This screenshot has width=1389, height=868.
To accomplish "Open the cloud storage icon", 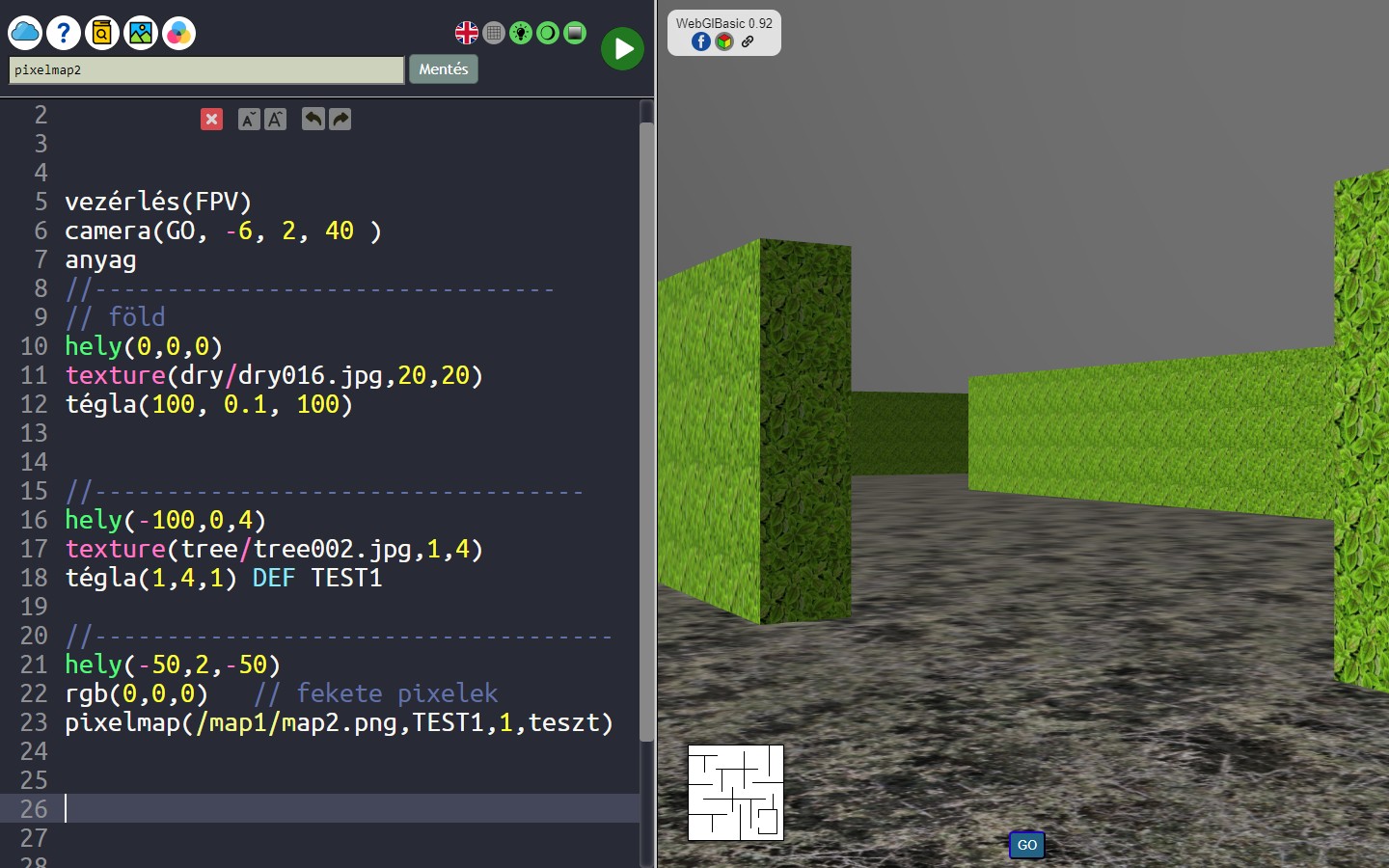I will (x=25, y=33).
